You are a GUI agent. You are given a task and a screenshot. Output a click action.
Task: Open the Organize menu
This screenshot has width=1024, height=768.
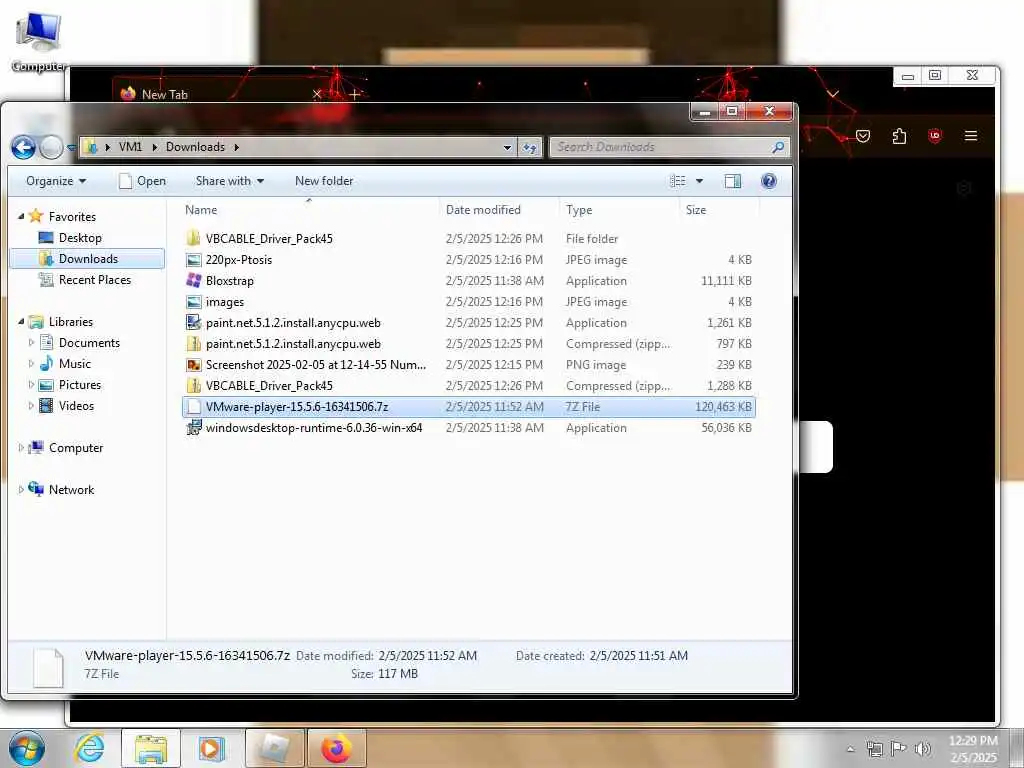pos(56,181)
